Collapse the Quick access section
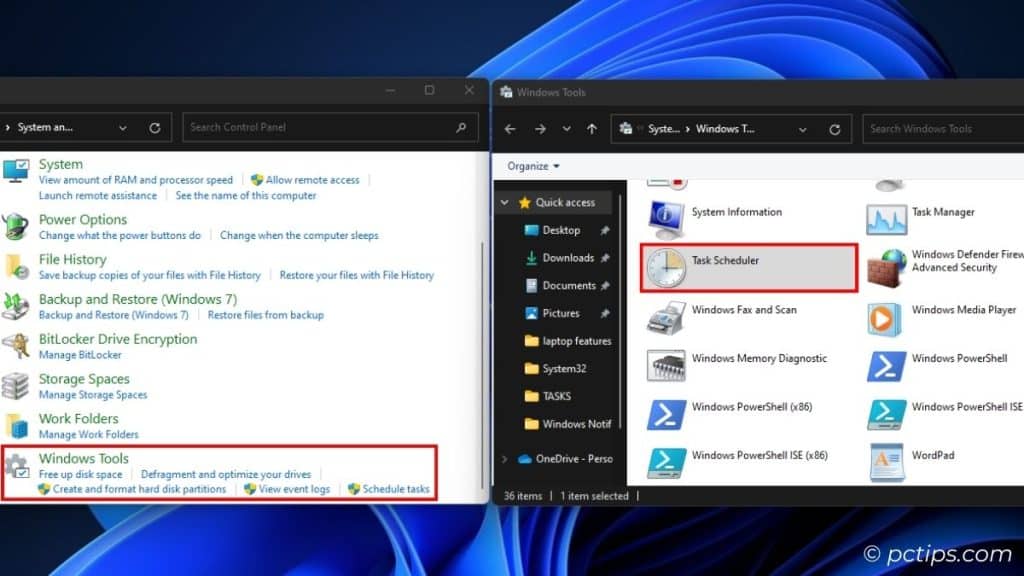Viewport: 1024px width, 576px height. coord(503,202)
